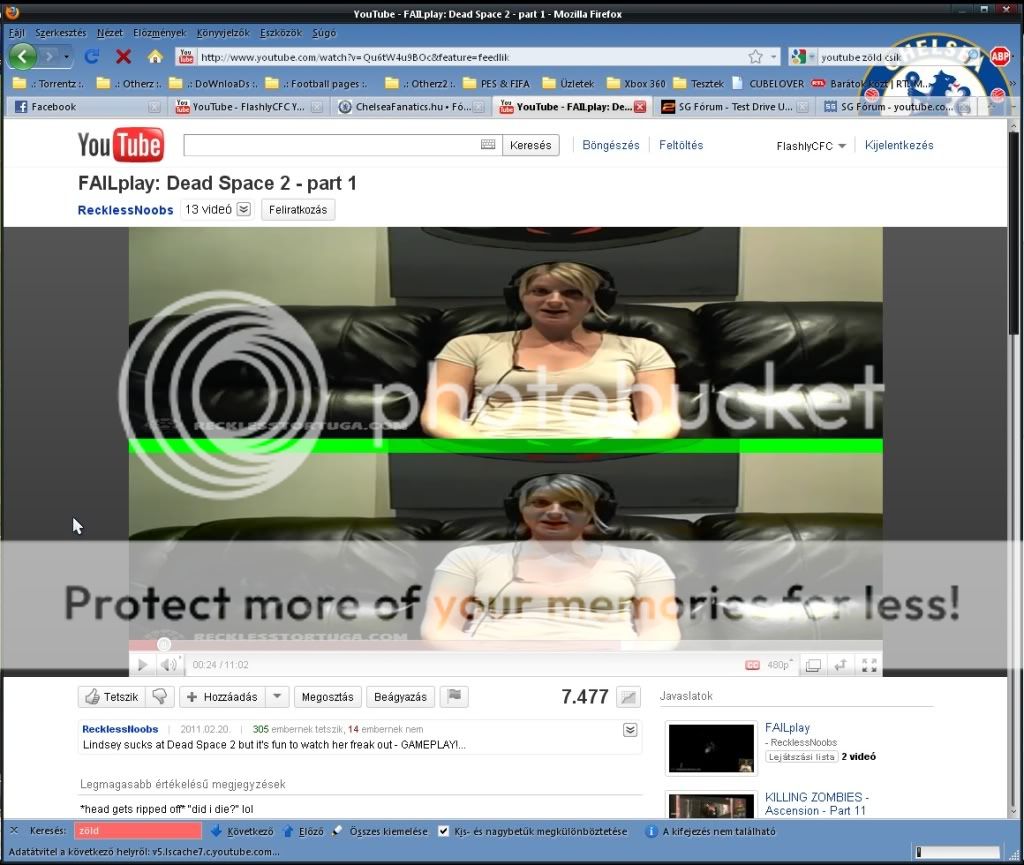Mute the video using the speaker icon

point(168,665)
